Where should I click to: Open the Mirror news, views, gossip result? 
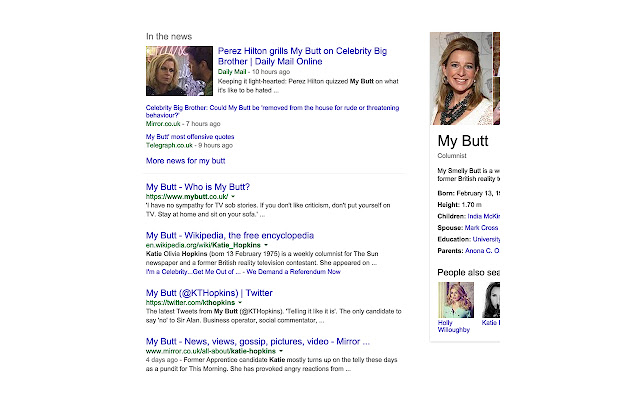pos(258,342)
